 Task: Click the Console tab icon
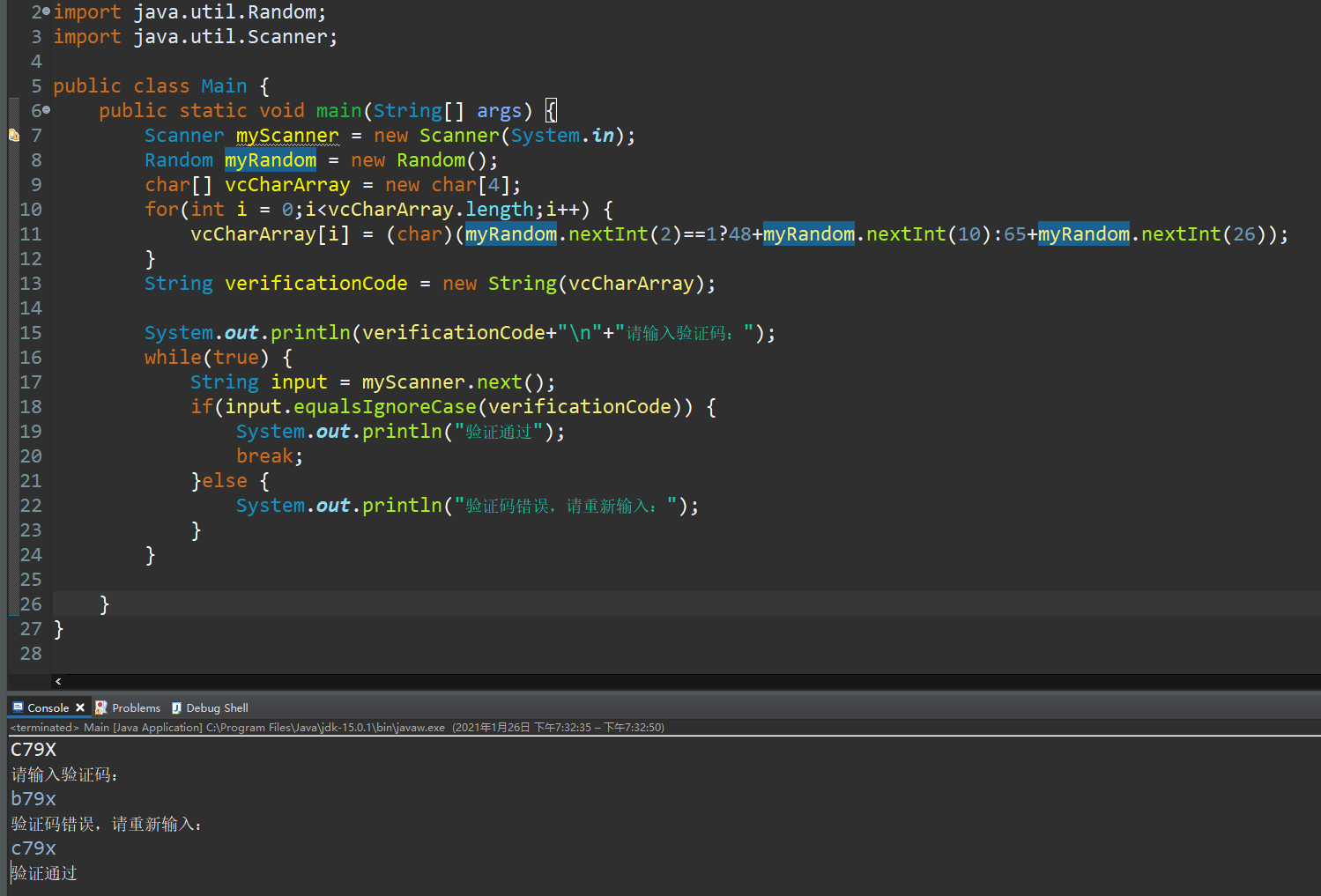18,707
